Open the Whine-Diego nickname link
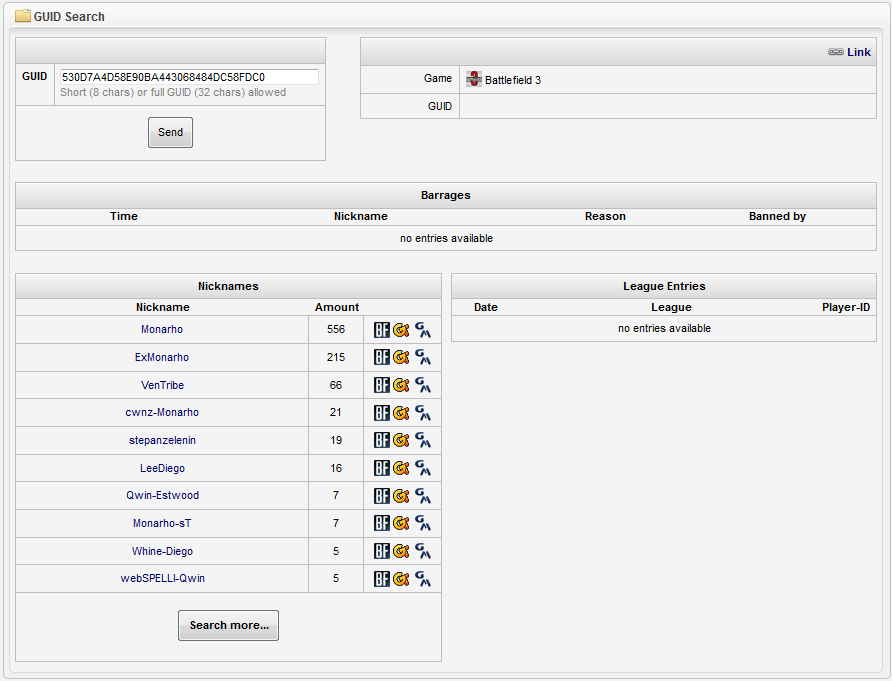The width and height of the screenshot is (892, 681). pyautogui.click(x=162, y=551)
